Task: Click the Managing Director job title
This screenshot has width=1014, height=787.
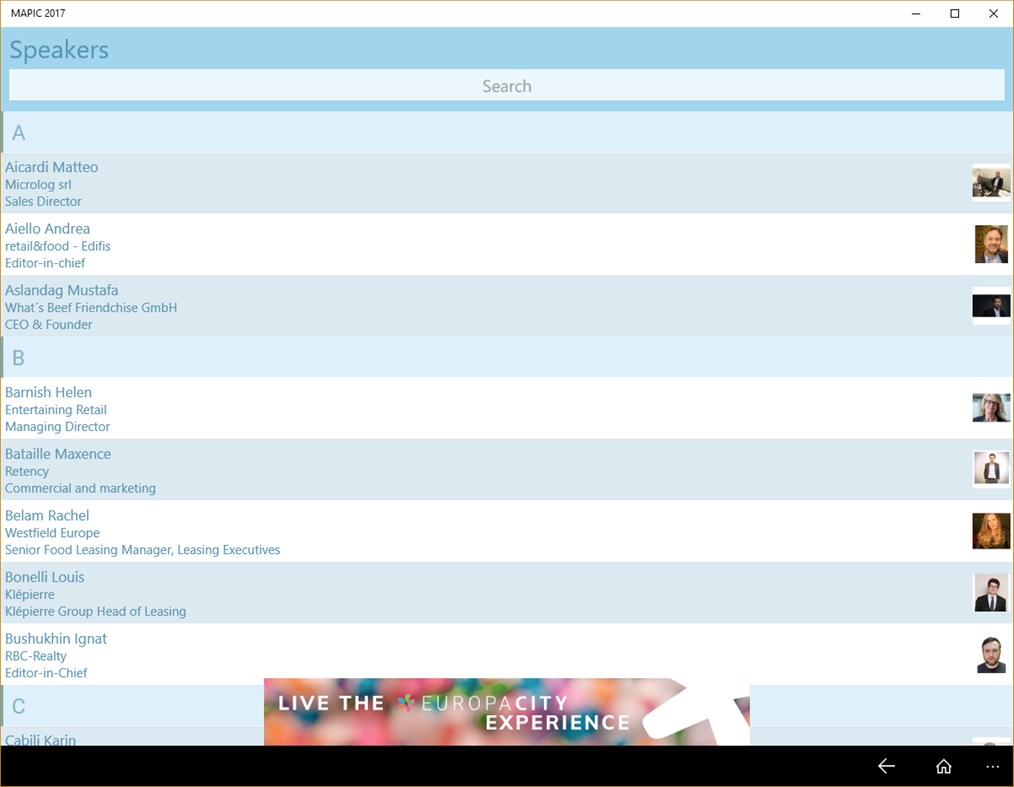Action: tap(58, 427)
